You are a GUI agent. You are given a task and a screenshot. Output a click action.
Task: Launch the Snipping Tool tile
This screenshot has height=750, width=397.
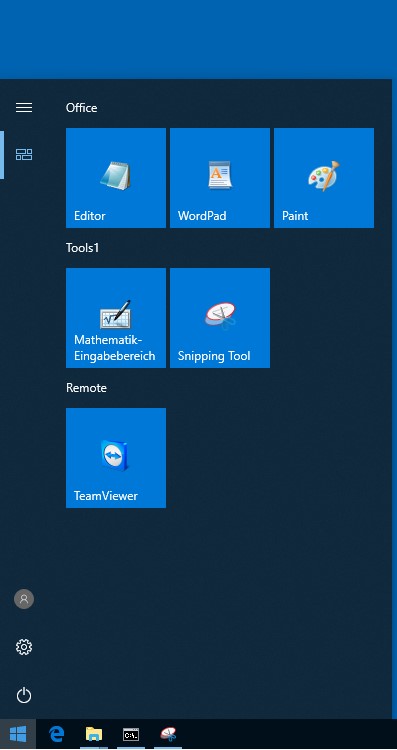[x=220, y=318]
